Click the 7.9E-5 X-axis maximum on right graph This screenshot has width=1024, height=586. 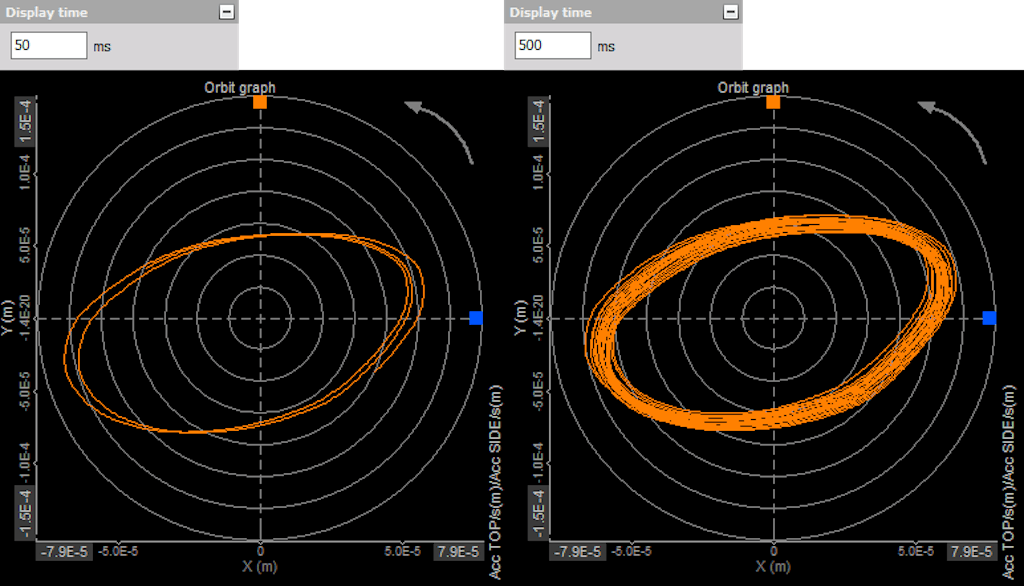pyautogui.click(x=972, y=552)
